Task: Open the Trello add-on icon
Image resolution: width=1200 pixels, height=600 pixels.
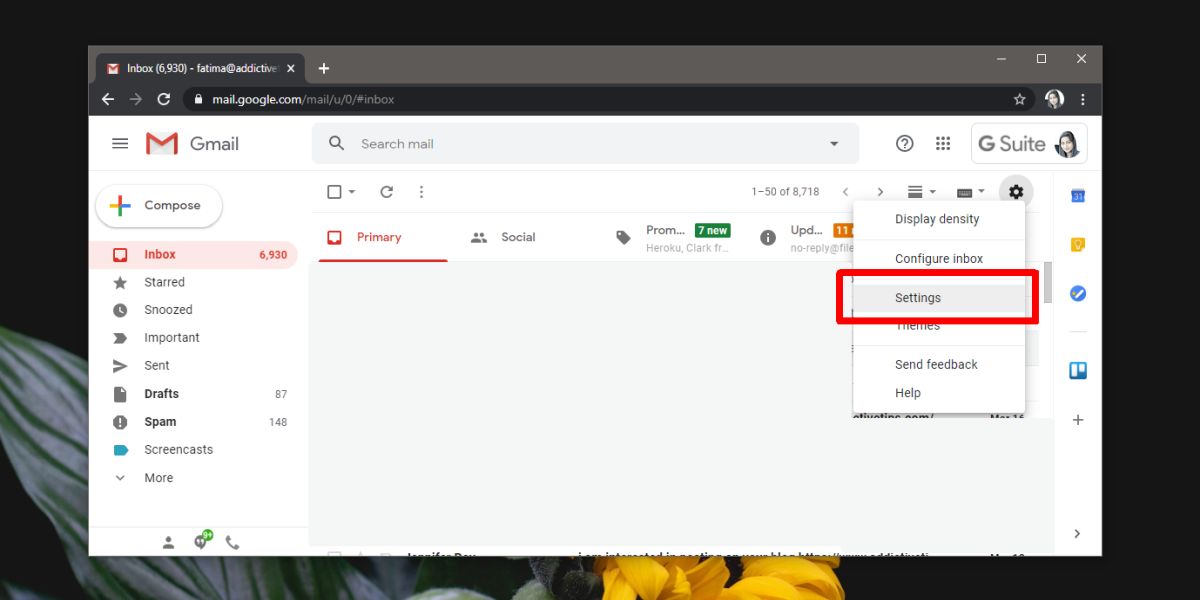Action: click(1078, 370)
